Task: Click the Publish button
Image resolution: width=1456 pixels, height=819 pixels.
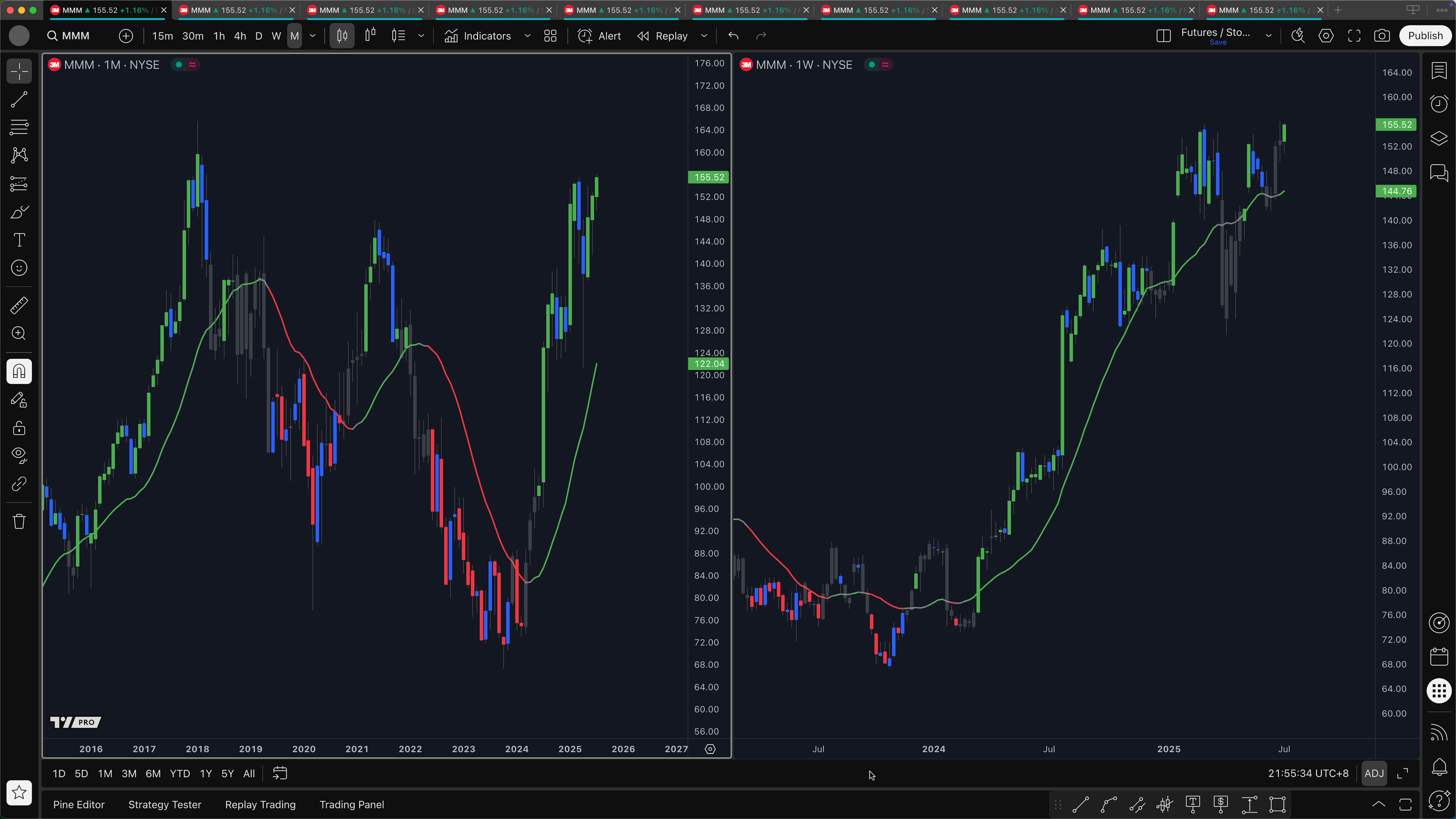Action: tap(1425, 36)
